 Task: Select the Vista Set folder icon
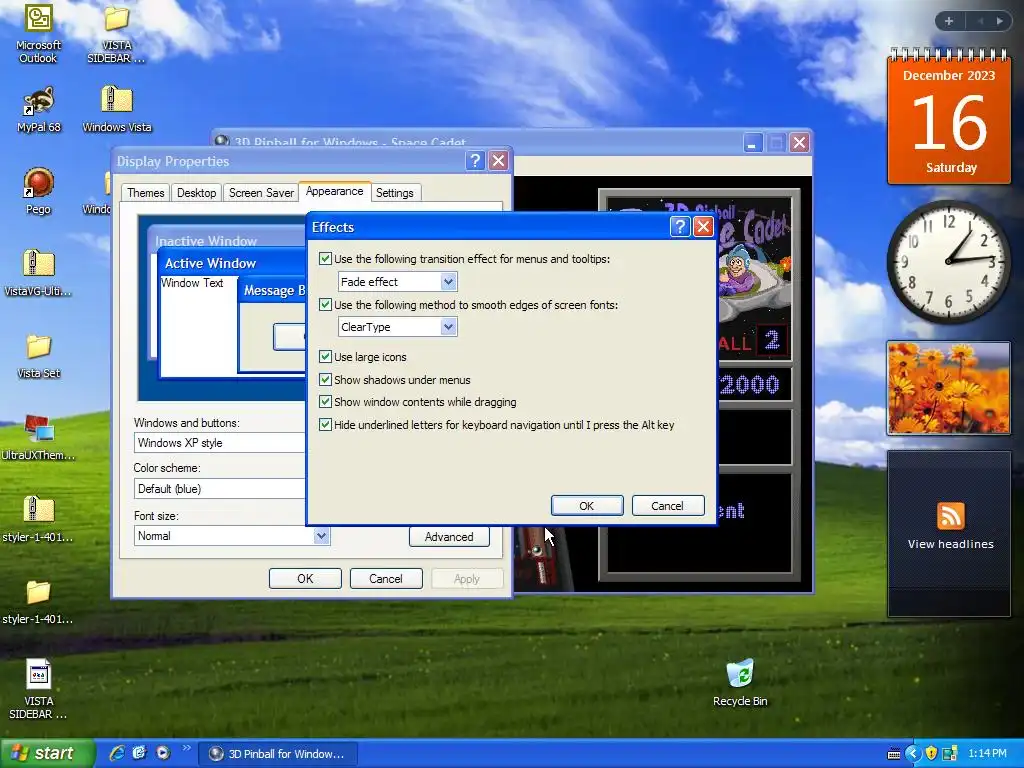click(38, 356)
